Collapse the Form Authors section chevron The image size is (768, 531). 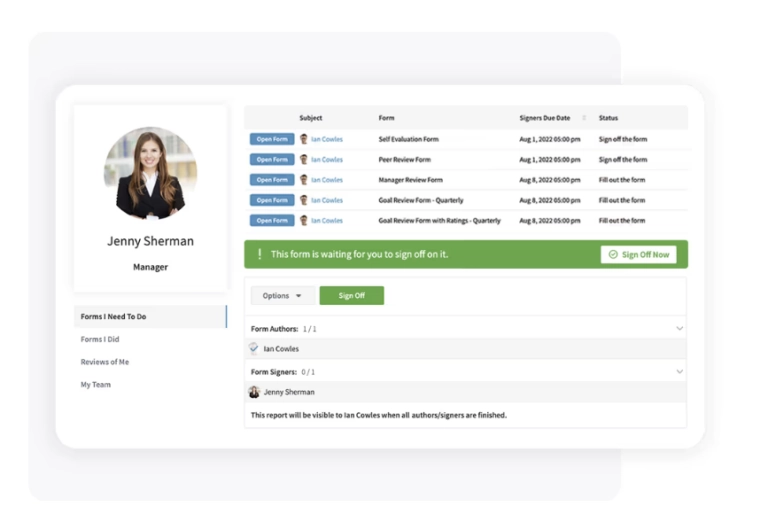tap(679, 328)
